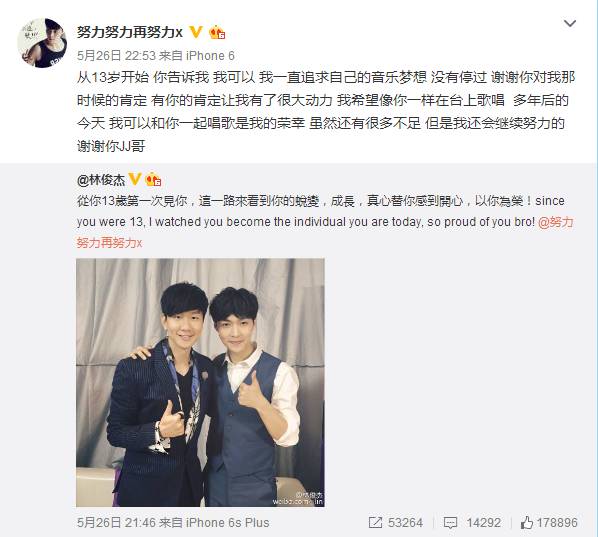This screenshot has height=537, width=598.
Task: Open the orange @努力努力再努力x mention
Action: tap(325, 232)
